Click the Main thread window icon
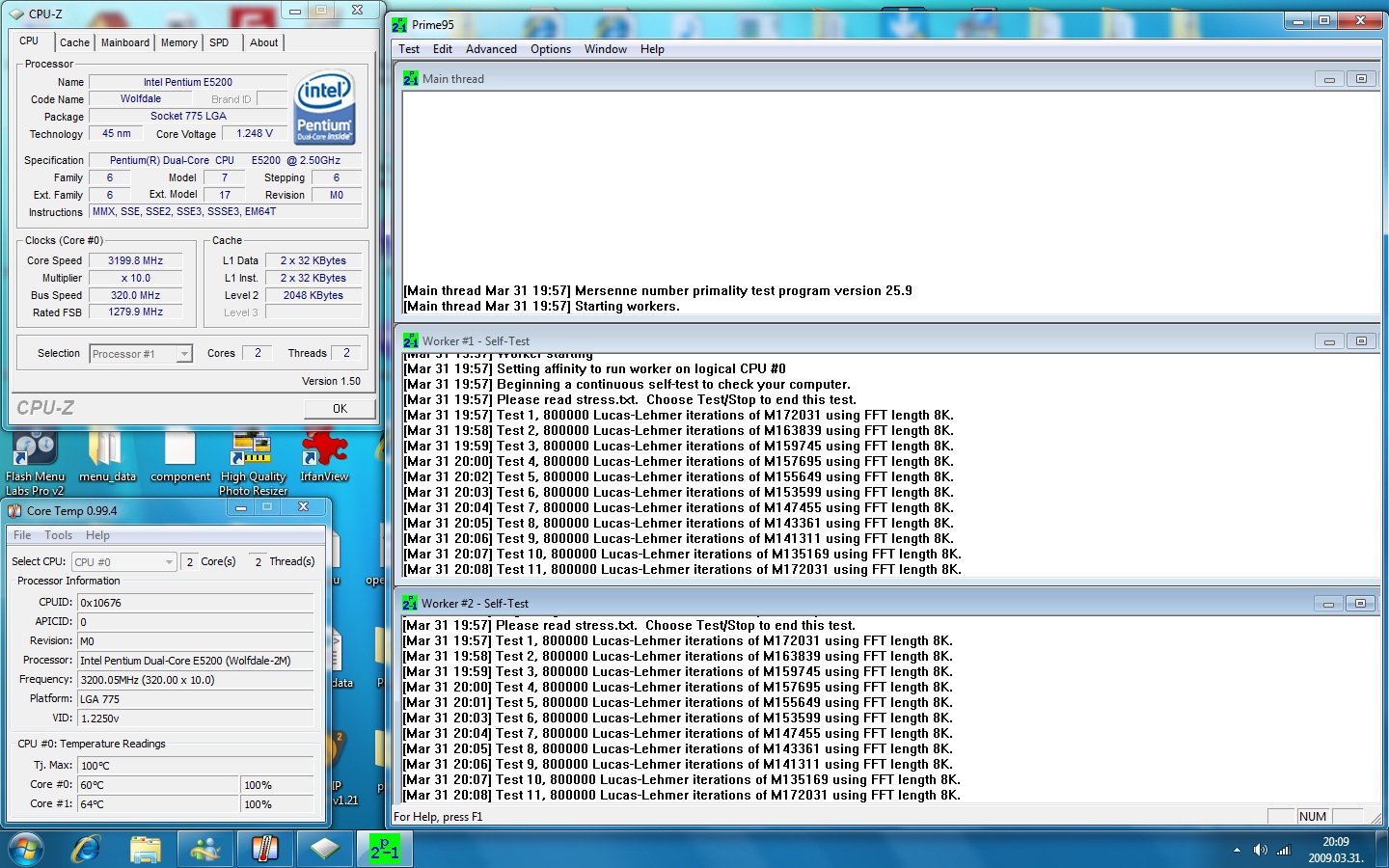1389x868 pixels. (x=411, y=78)
